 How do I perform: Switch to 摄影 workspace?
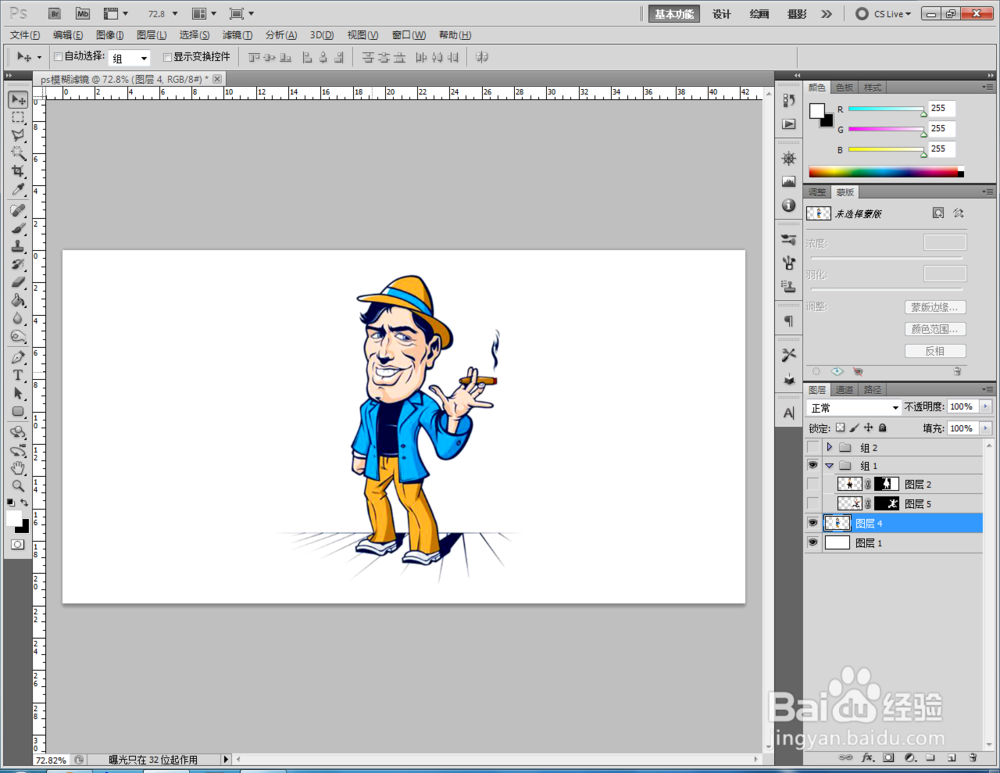click(x=797, y=14)
